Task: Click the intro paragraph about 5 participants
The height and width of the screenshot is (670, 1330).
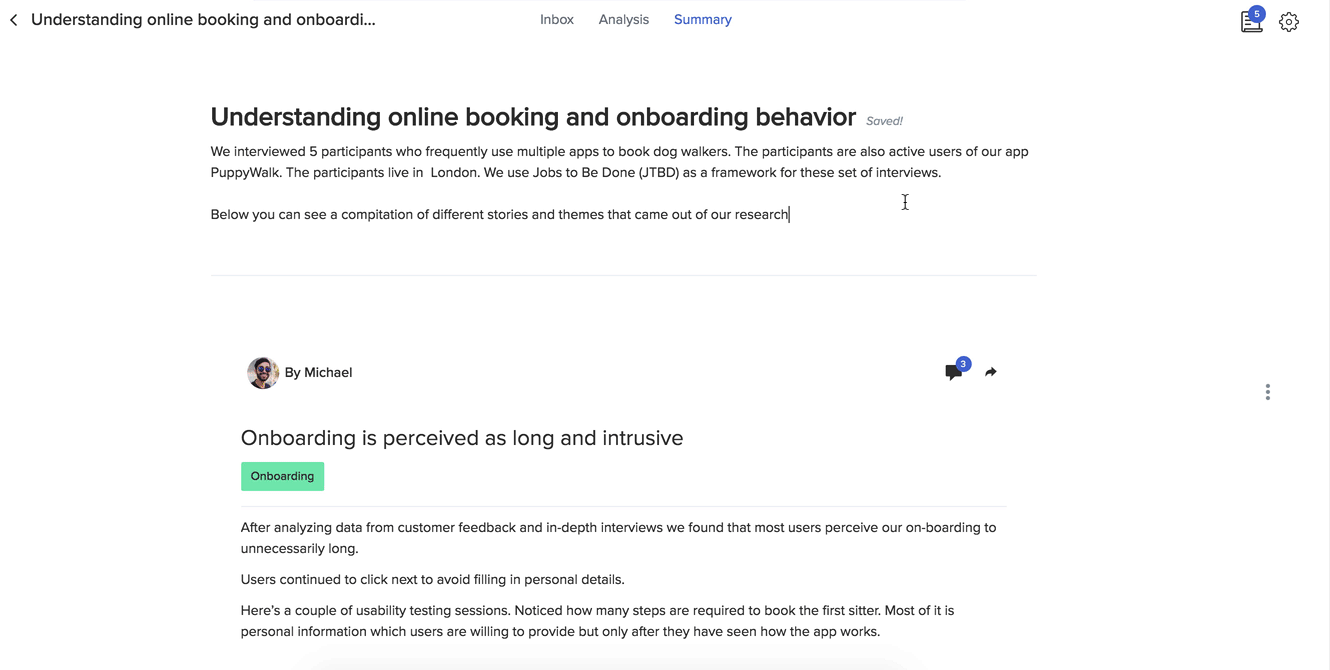Action: (x=620, y=162)
